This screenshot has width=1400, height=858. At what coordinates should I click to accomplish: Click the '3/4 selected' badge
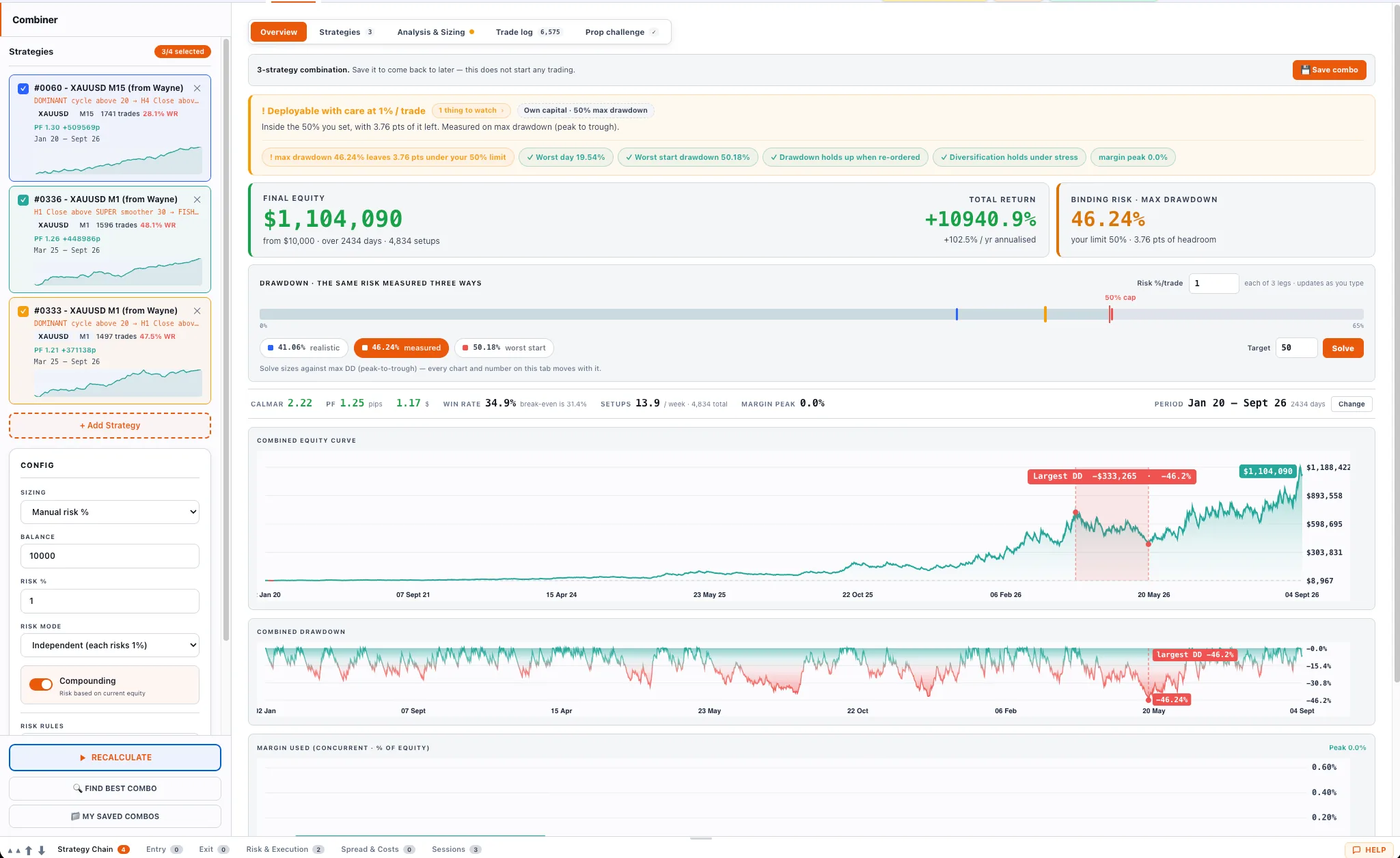(x=182, y=52)
